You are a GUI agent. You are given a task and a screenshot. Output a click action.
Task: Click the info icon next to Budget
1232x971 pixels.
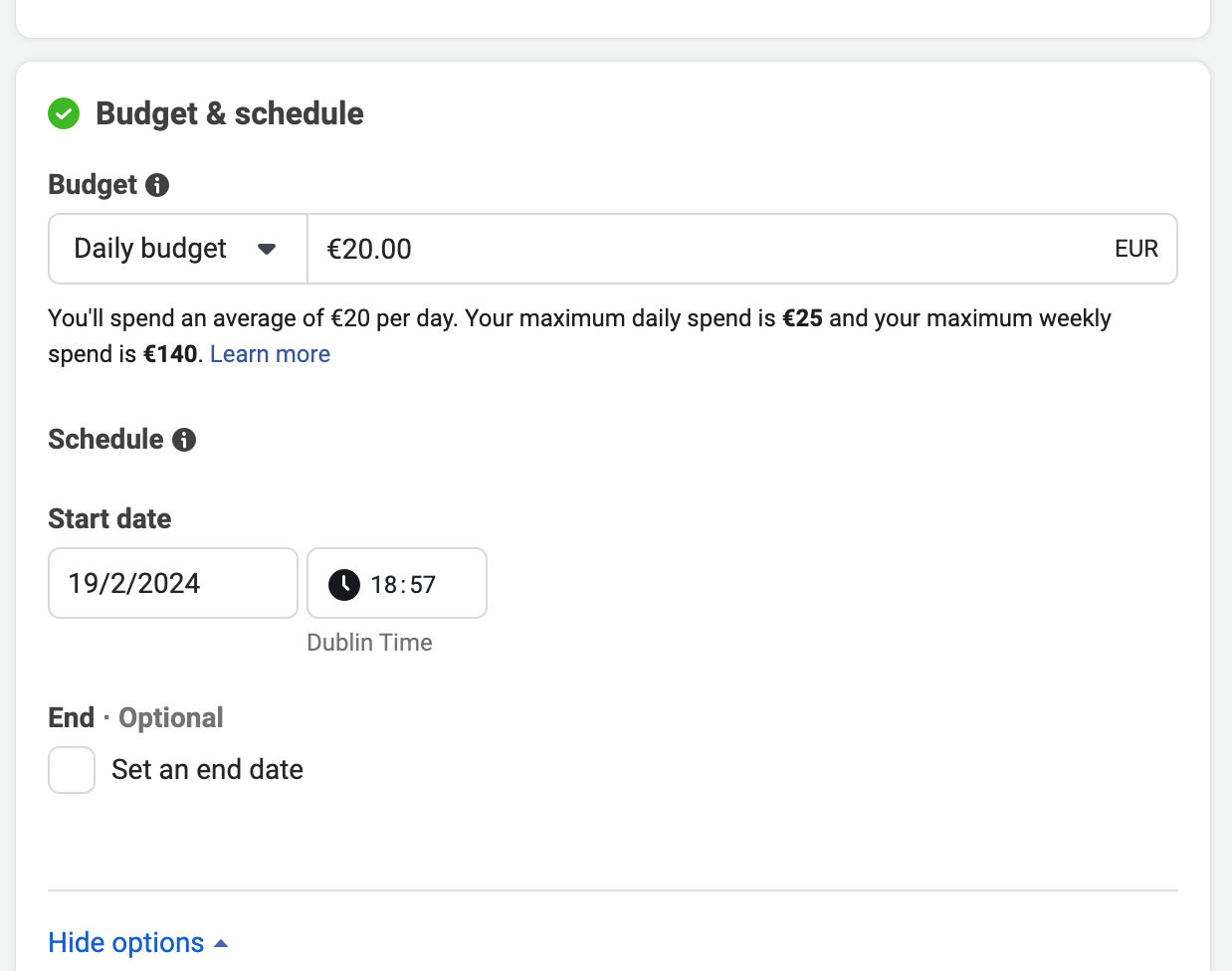[x=157, y=185]
